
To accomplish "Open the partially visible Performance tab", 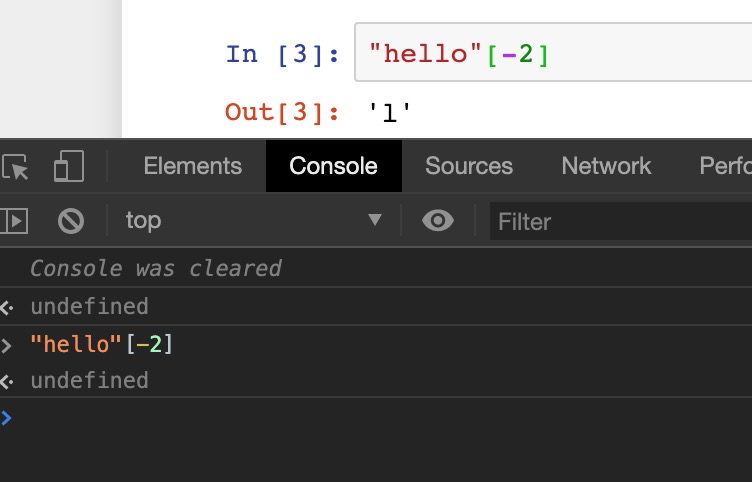I will [x=725, y=166].
